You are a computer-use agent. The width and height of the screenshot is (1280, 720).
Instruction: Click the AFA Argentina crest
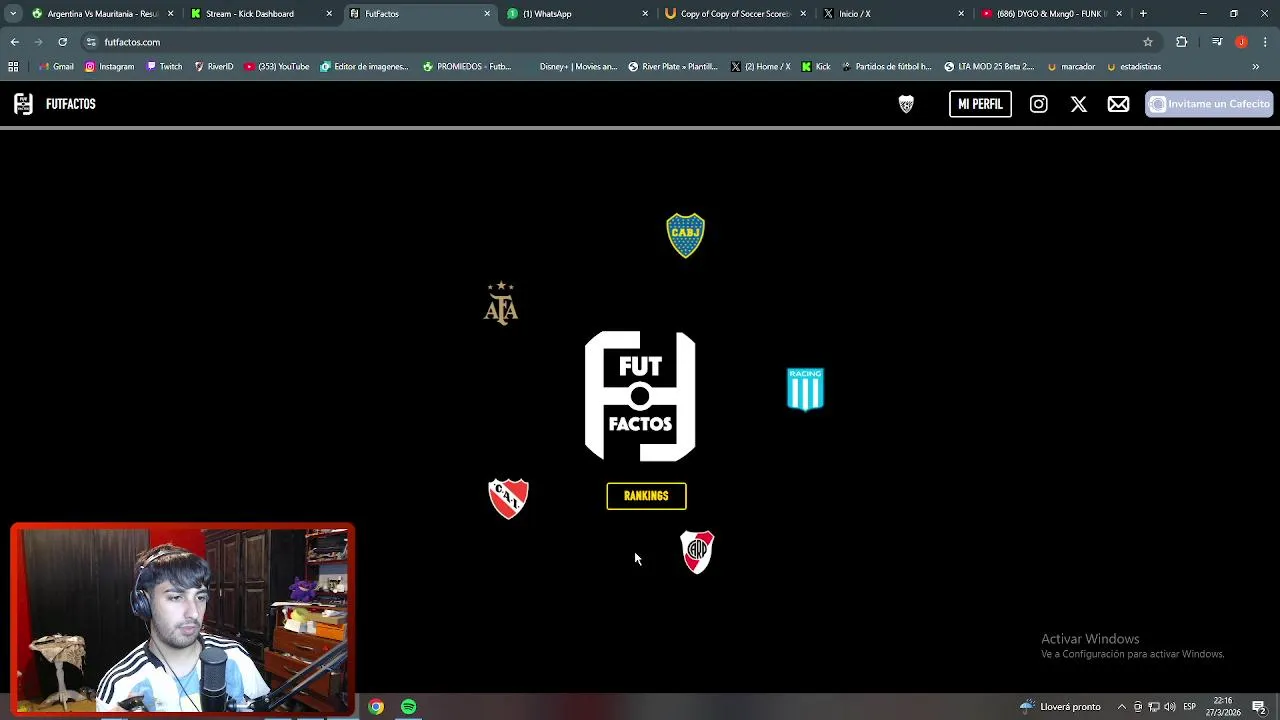point(501,303)
